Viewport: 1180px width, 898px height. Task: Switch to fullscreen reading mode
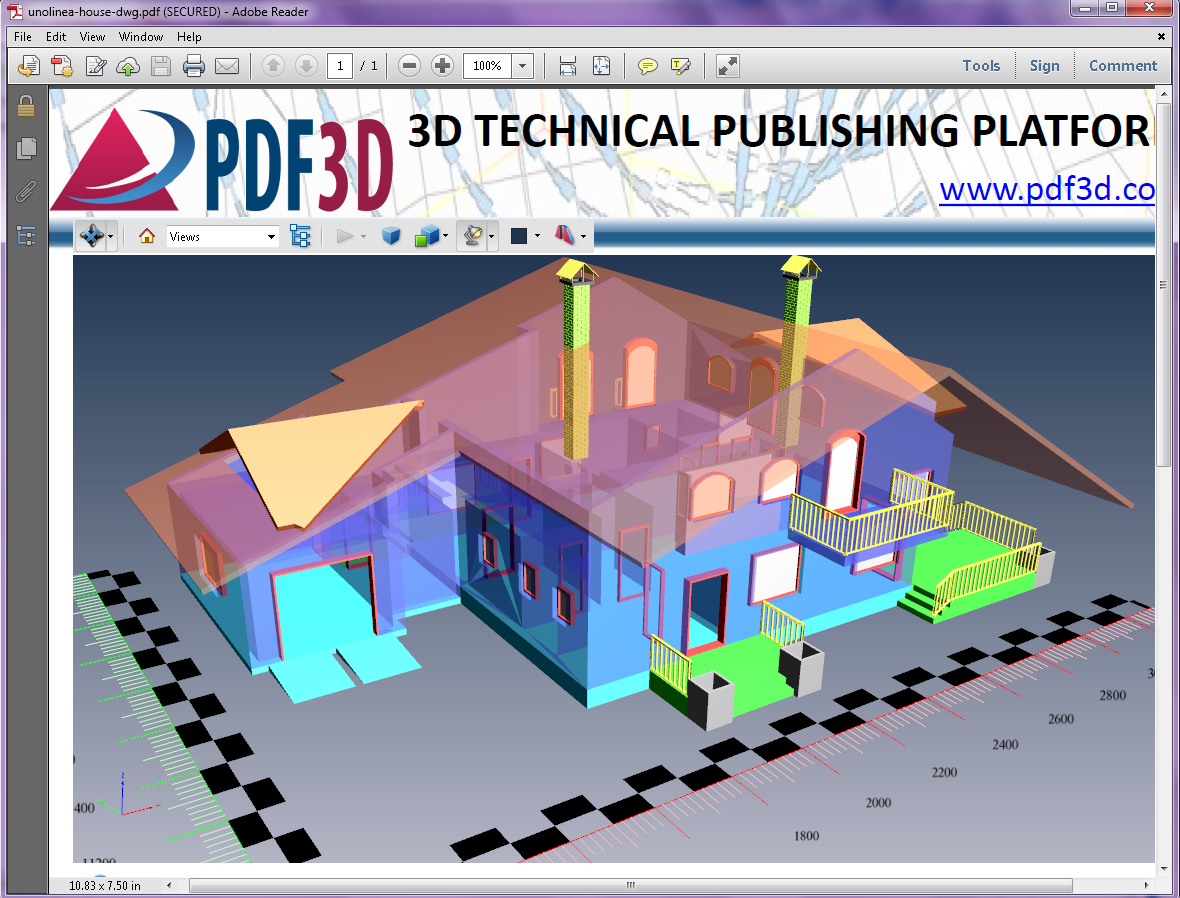click(724, 66)
